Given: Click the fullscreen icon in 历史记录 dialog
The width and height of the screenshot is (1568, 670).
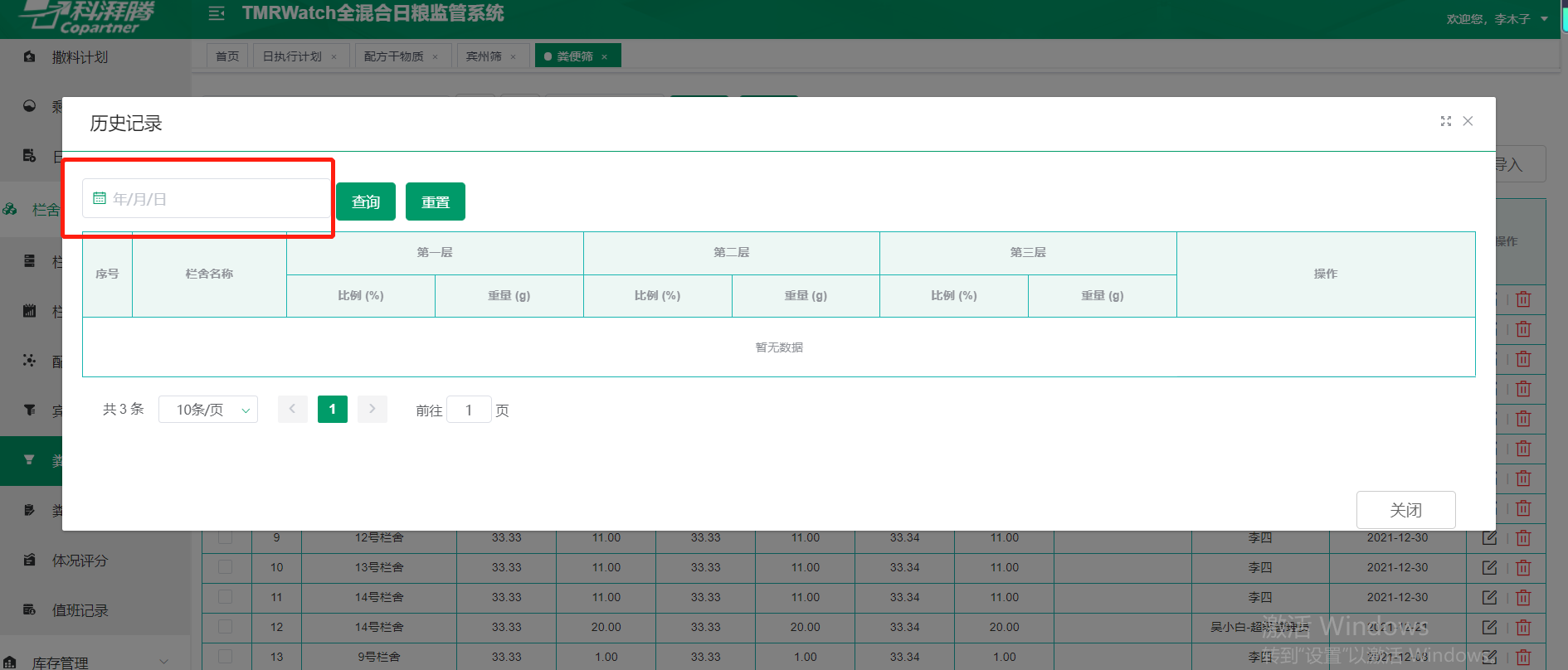Looking at the screenshot, I should [1445, 121].
